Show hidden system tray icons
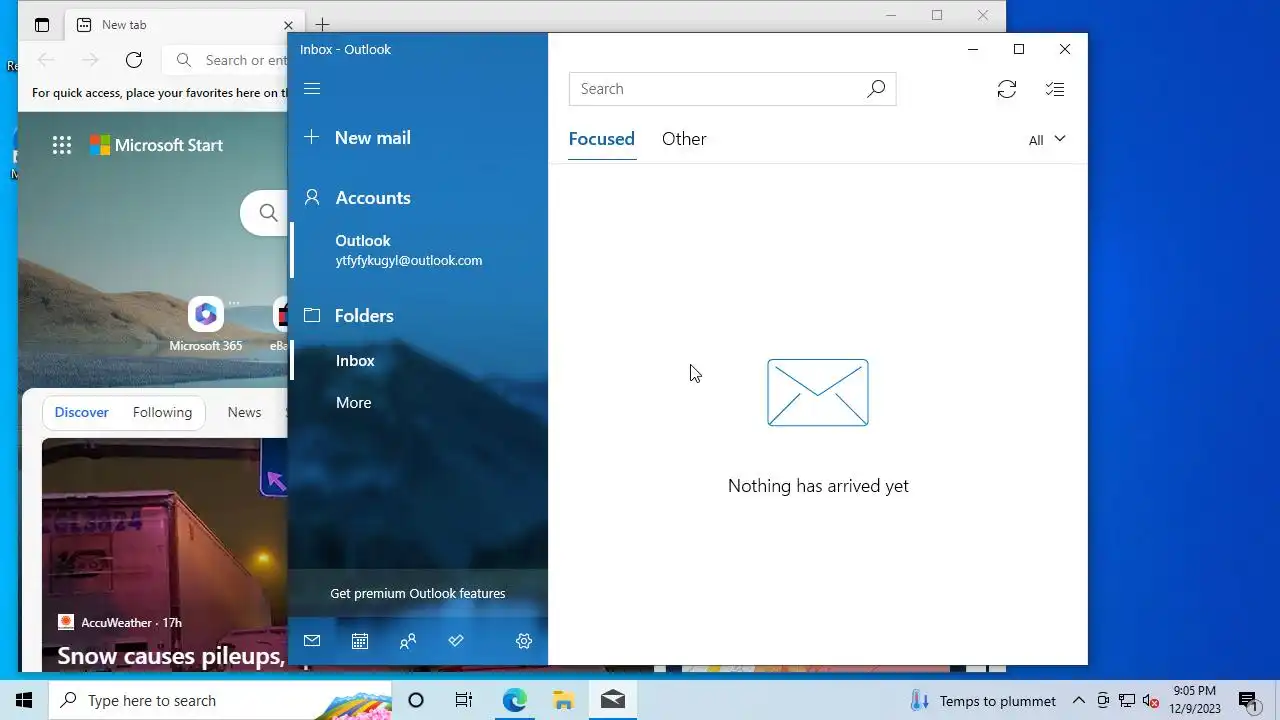 (1079, 700)
